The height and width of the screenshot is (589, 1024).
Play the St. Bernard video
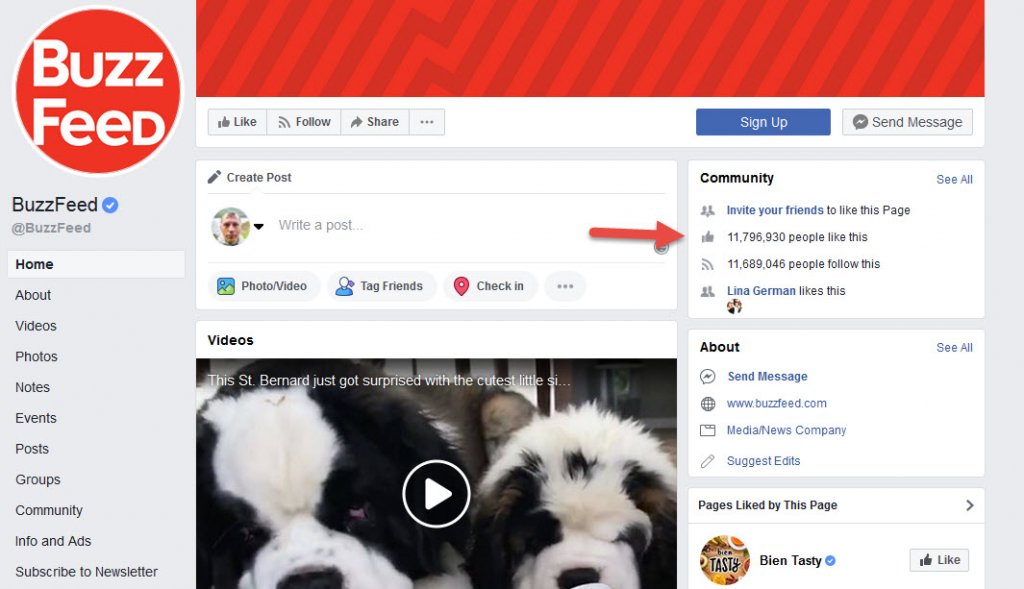[x=436, y=494]
